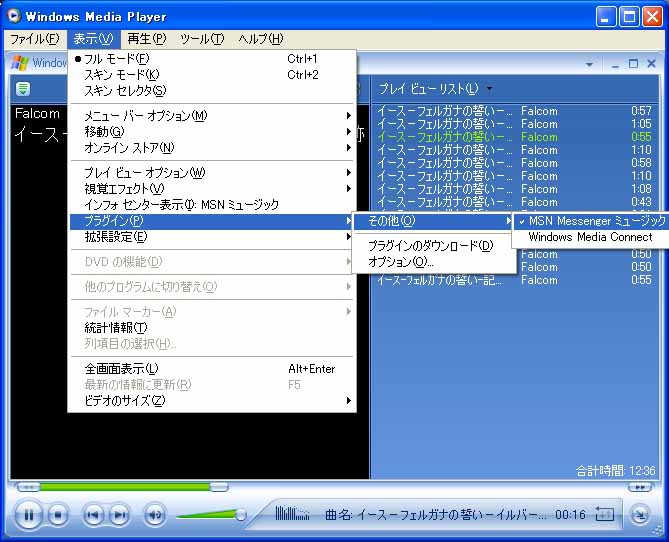Maximize the inner player pane
Image resolution: width=669 pixels, height=542 pixels.
634,64
